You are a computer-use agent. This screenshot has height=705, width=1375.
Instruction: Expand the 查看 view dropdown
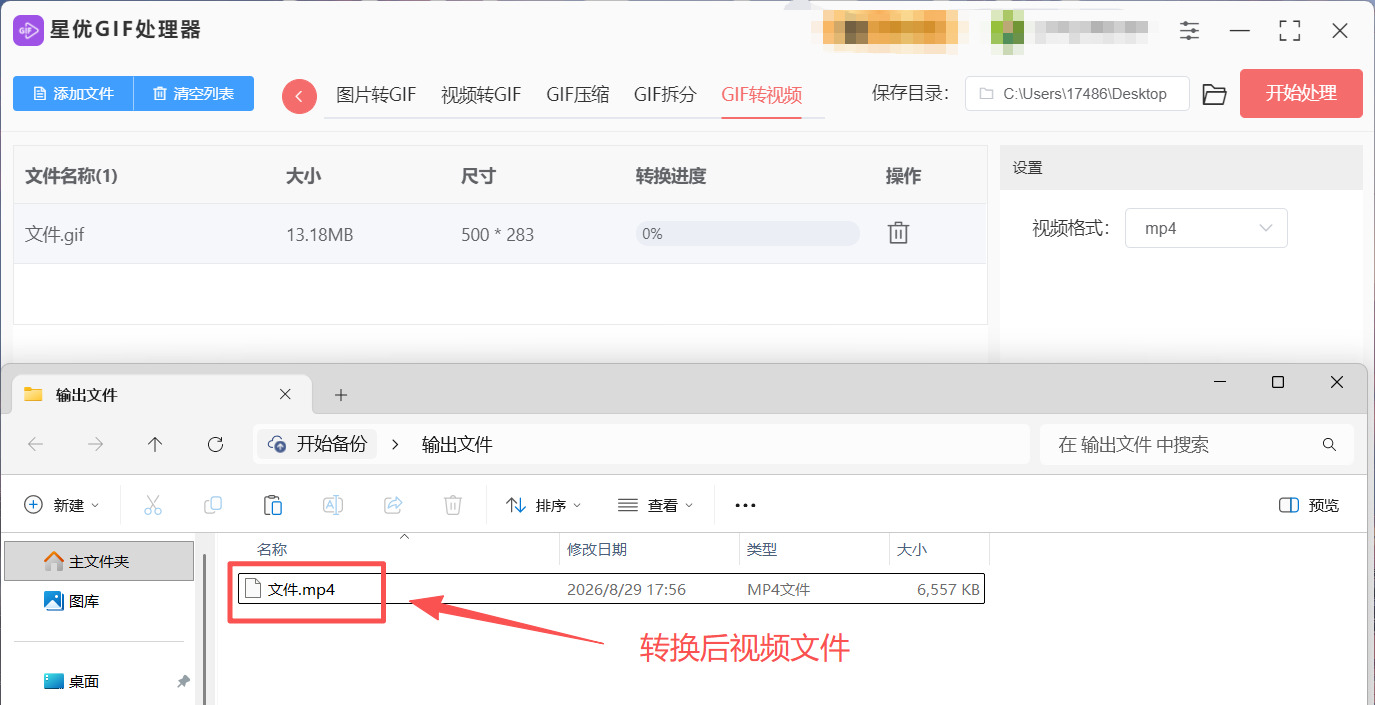coord(656,505)
